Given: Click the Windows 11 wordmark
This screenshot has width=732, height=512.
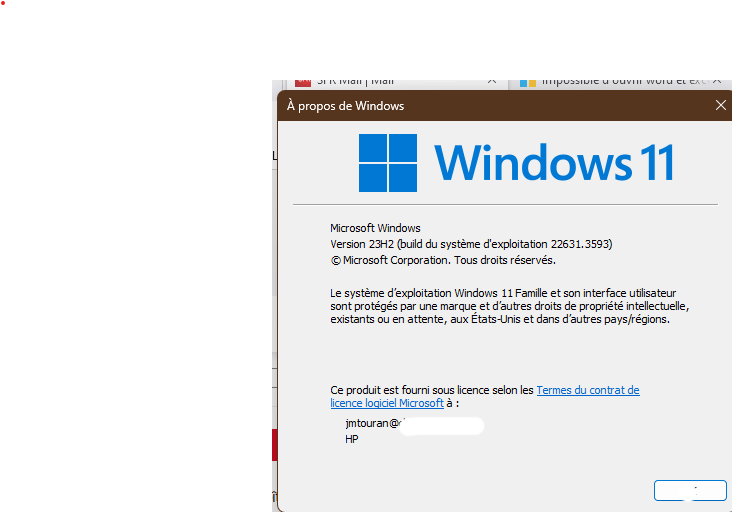Looking at the screenshot, I should (554, 162).
